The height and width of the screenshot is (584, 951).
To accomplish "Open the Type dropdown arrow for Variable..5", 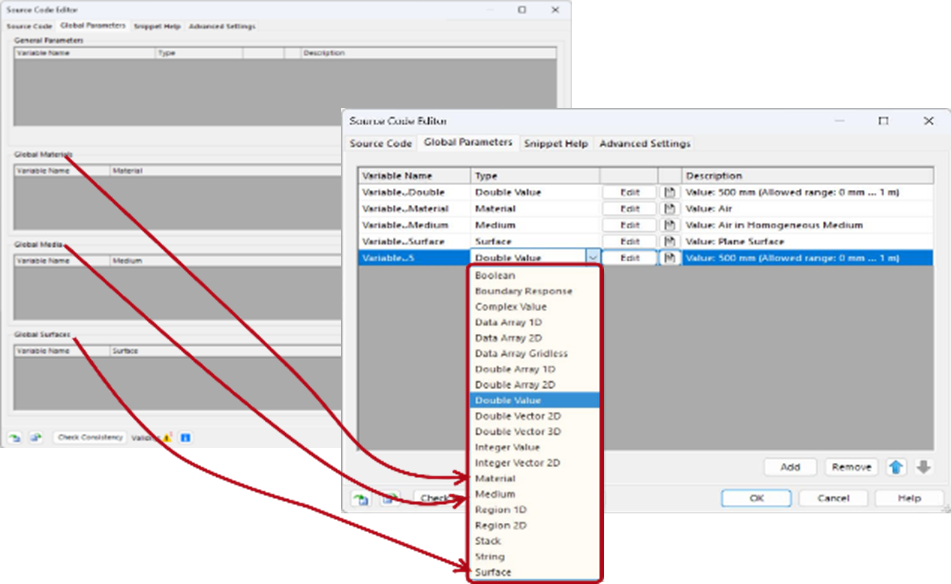I will click(593, 258).
